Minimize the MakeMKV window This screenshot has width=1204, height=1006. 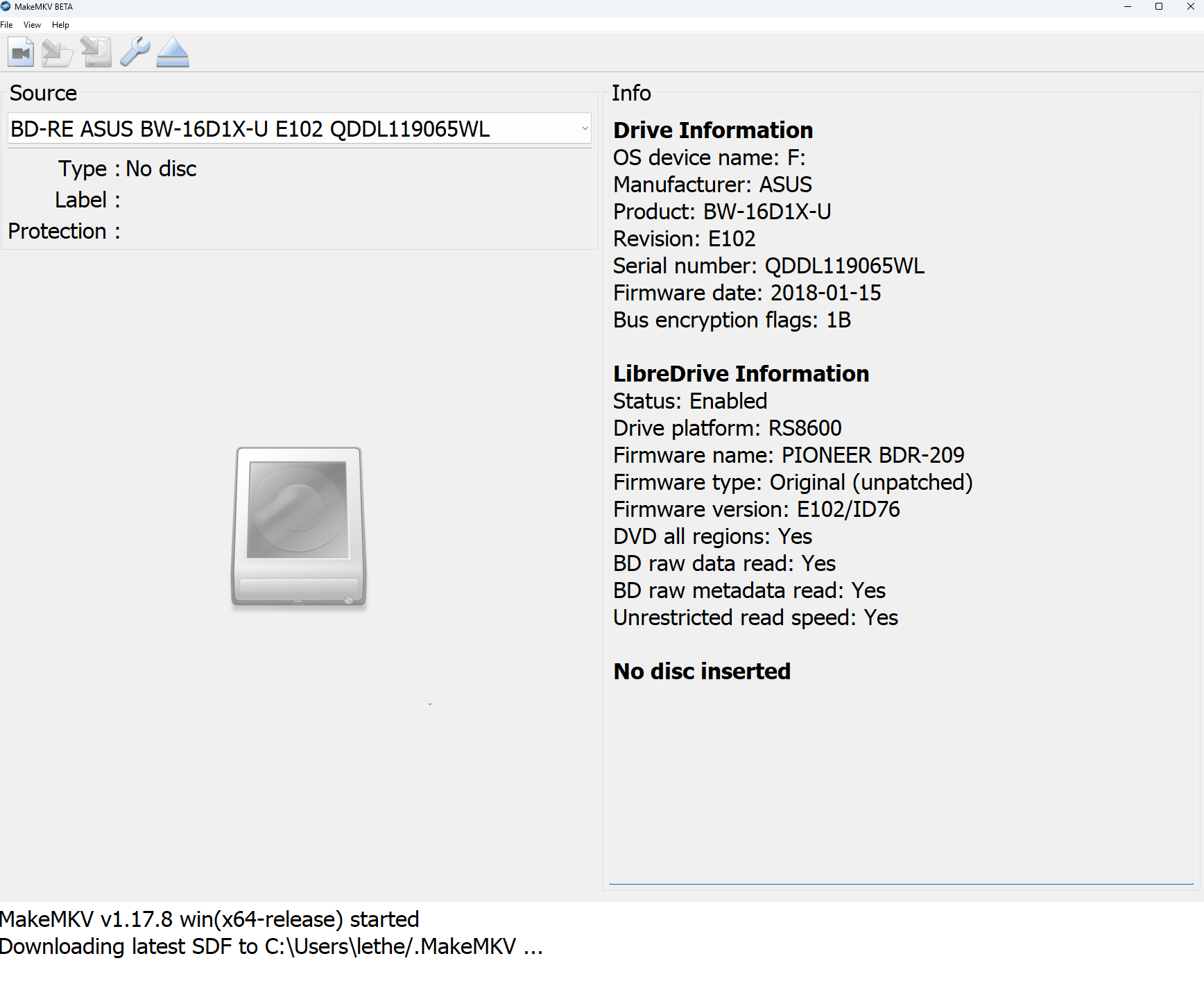[1128, 7]
